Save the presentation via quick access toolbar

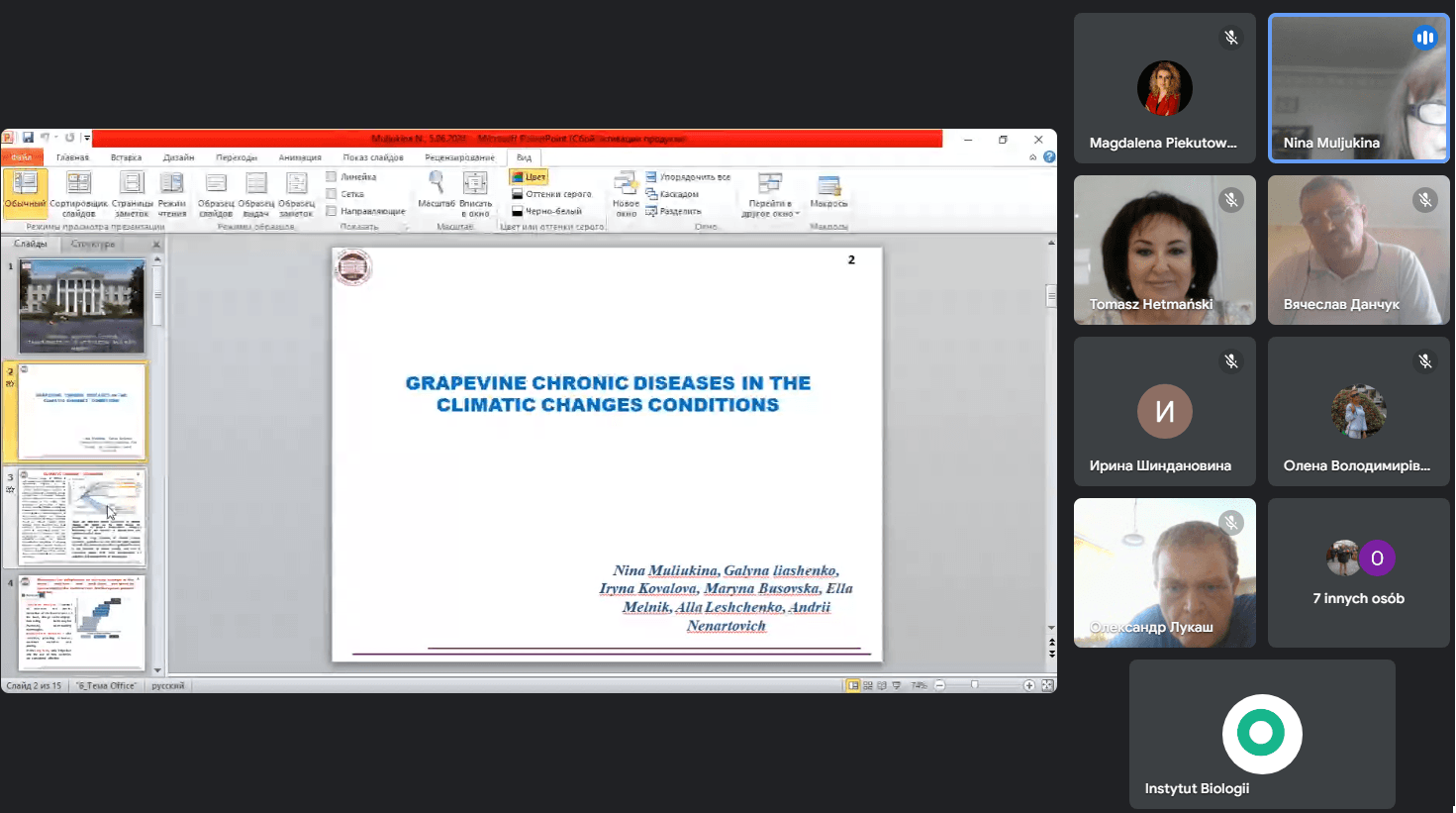coord(28,138)
